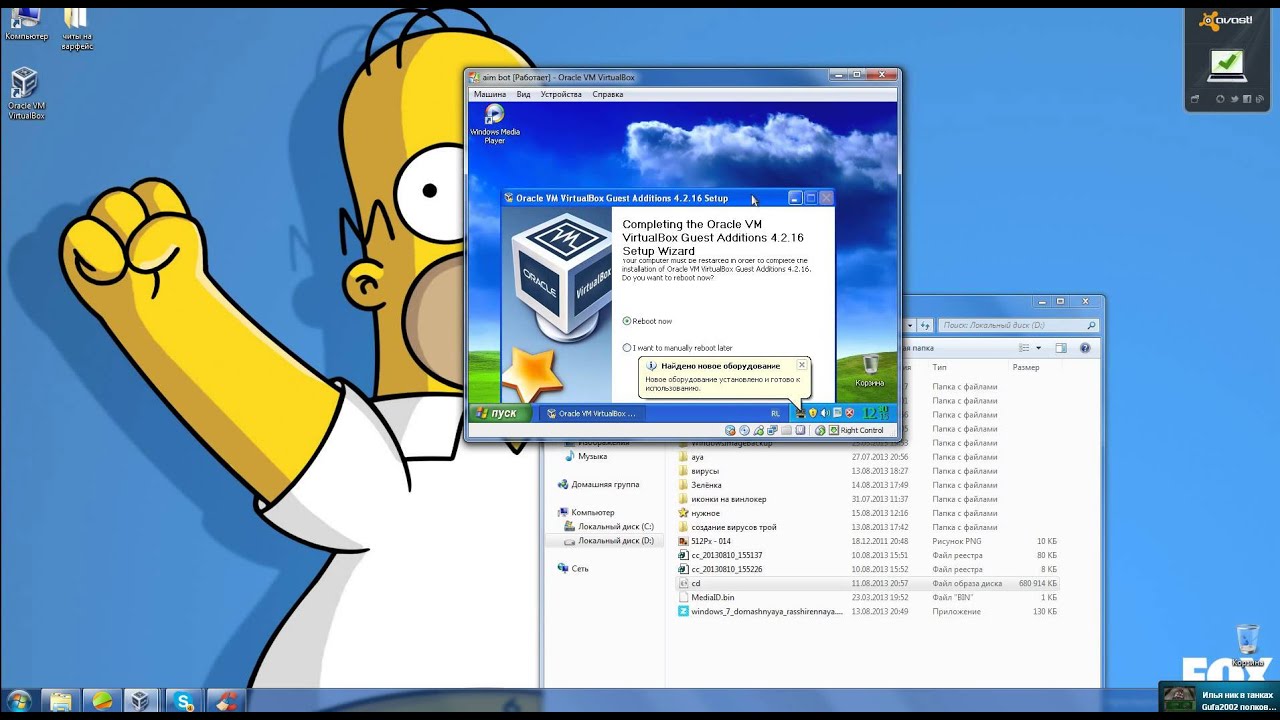Click the avast! status checkmark laptop
This screenshot has width=1280, height=720.
1227,66
